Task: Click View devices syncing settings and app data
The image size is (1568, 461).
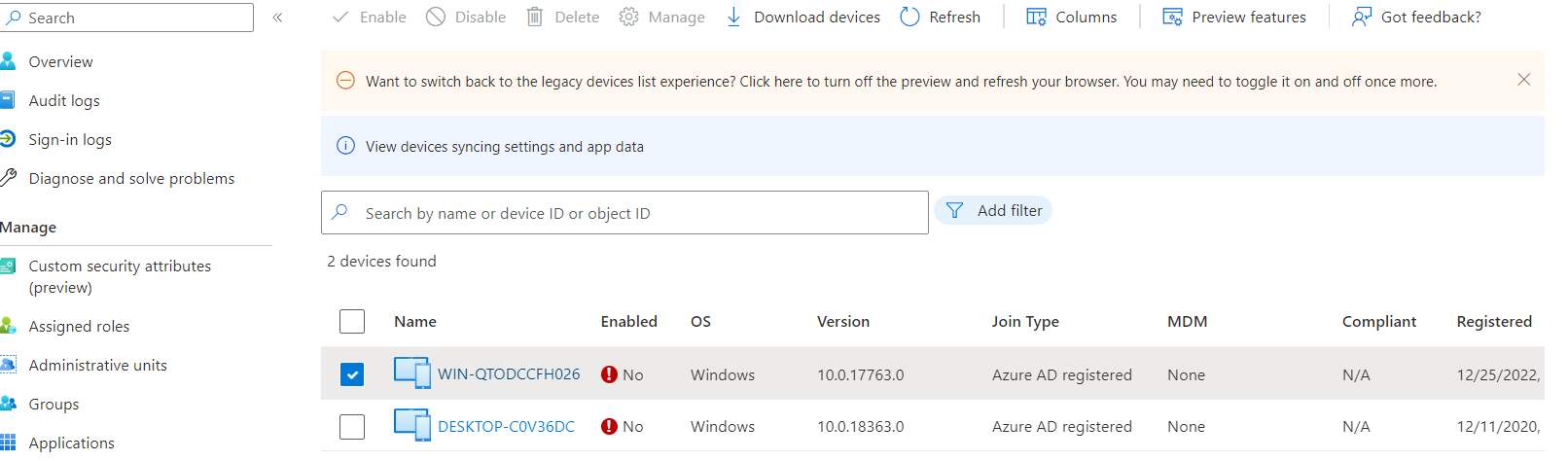Action: click(x=505, y=146)
